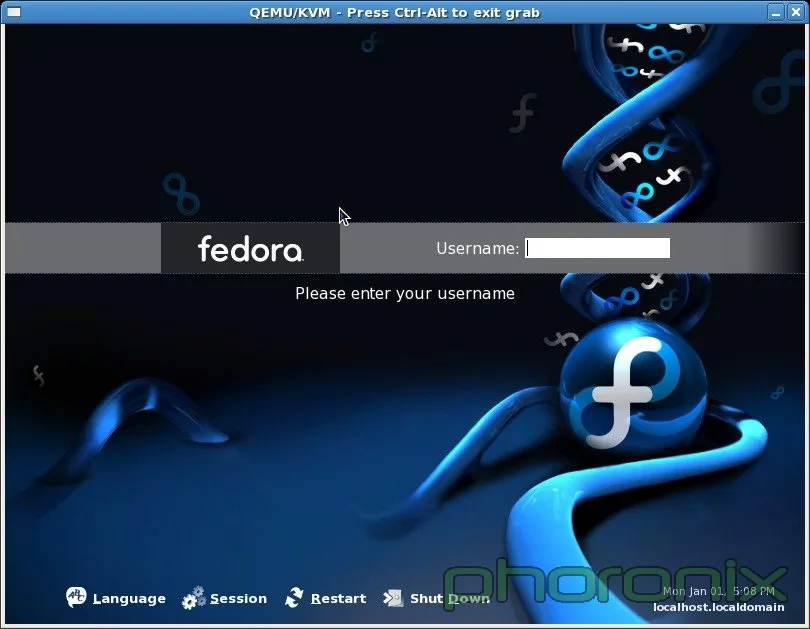This screenshot has width=810, height=629.
Task: Click the fedora logo panel
Action: (251, 248)
